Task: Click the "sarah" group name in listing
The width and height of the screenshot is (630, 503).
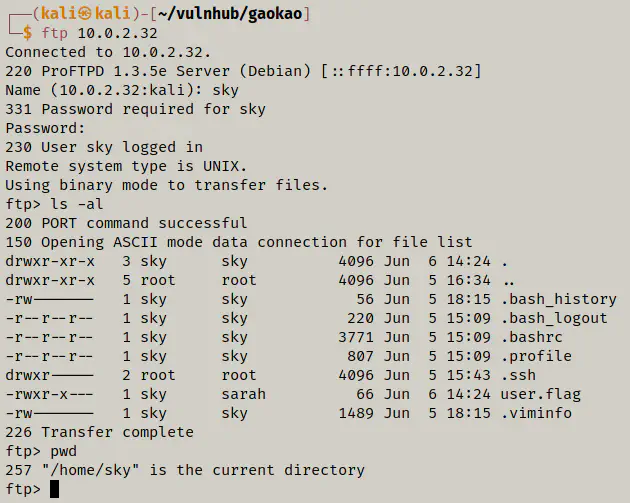Action: pyautogui.click(x=244, y=394)
